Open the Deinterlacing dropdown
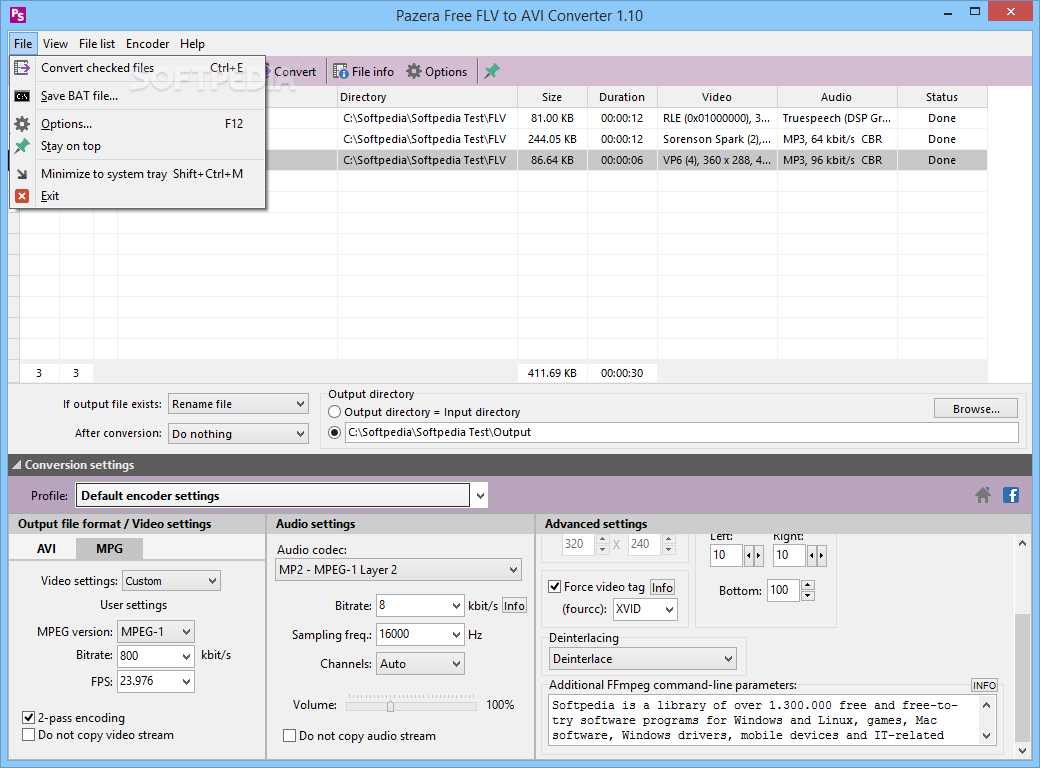Image resolution: width=1040 pixels, height=768 pixels. click(643, 659)
